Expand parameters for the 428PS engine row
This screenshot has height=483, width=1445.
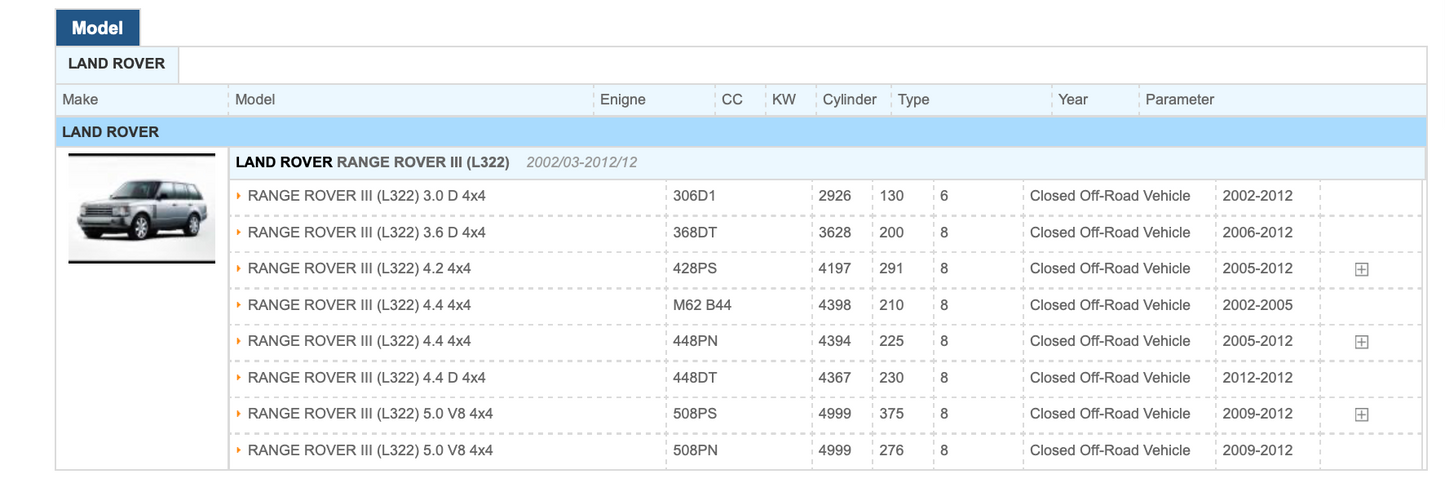point(1361,269)
